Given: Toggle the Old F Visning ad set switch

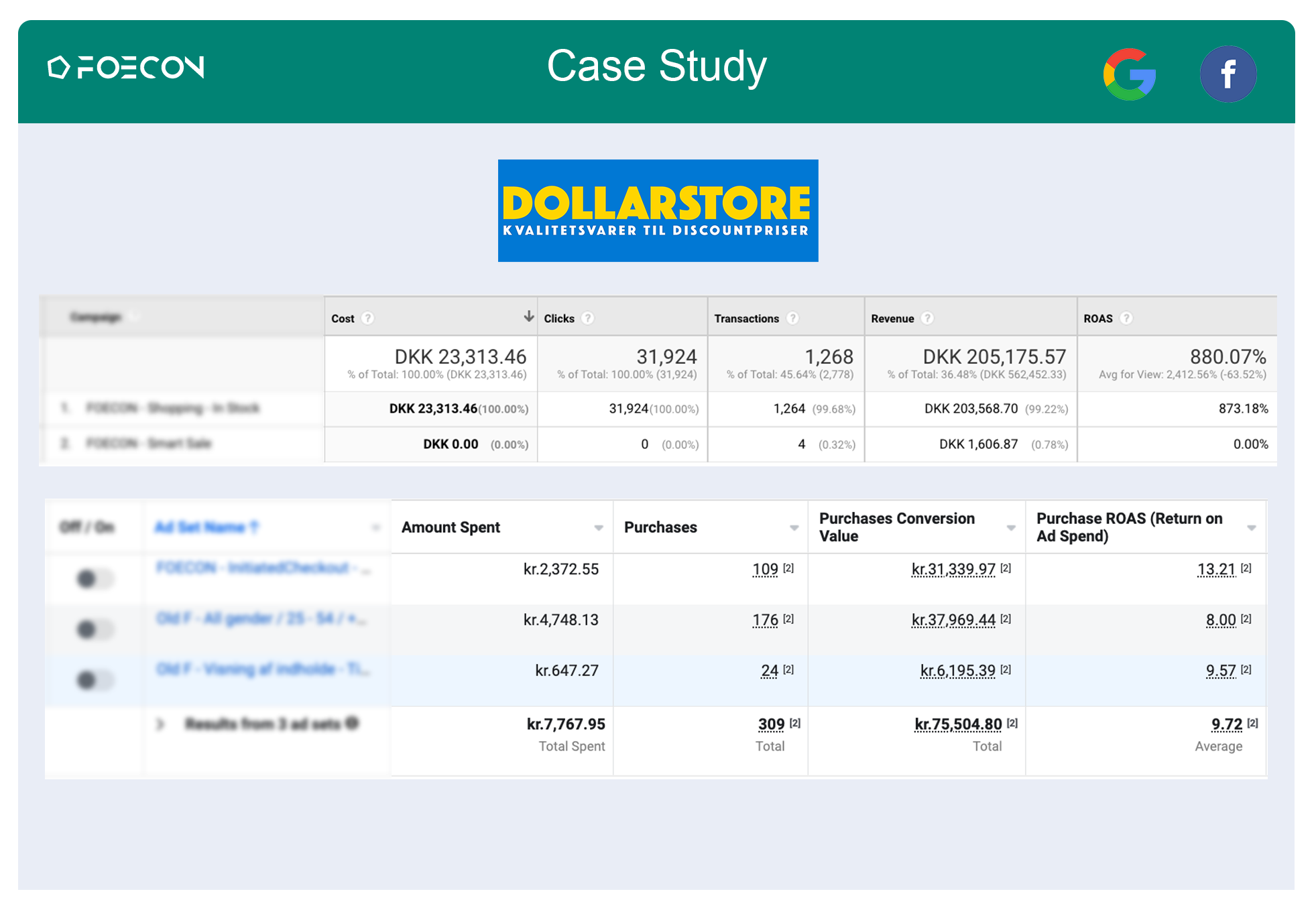Looking at the screenshot, I should pyautogui.click(x=95, y=680).
